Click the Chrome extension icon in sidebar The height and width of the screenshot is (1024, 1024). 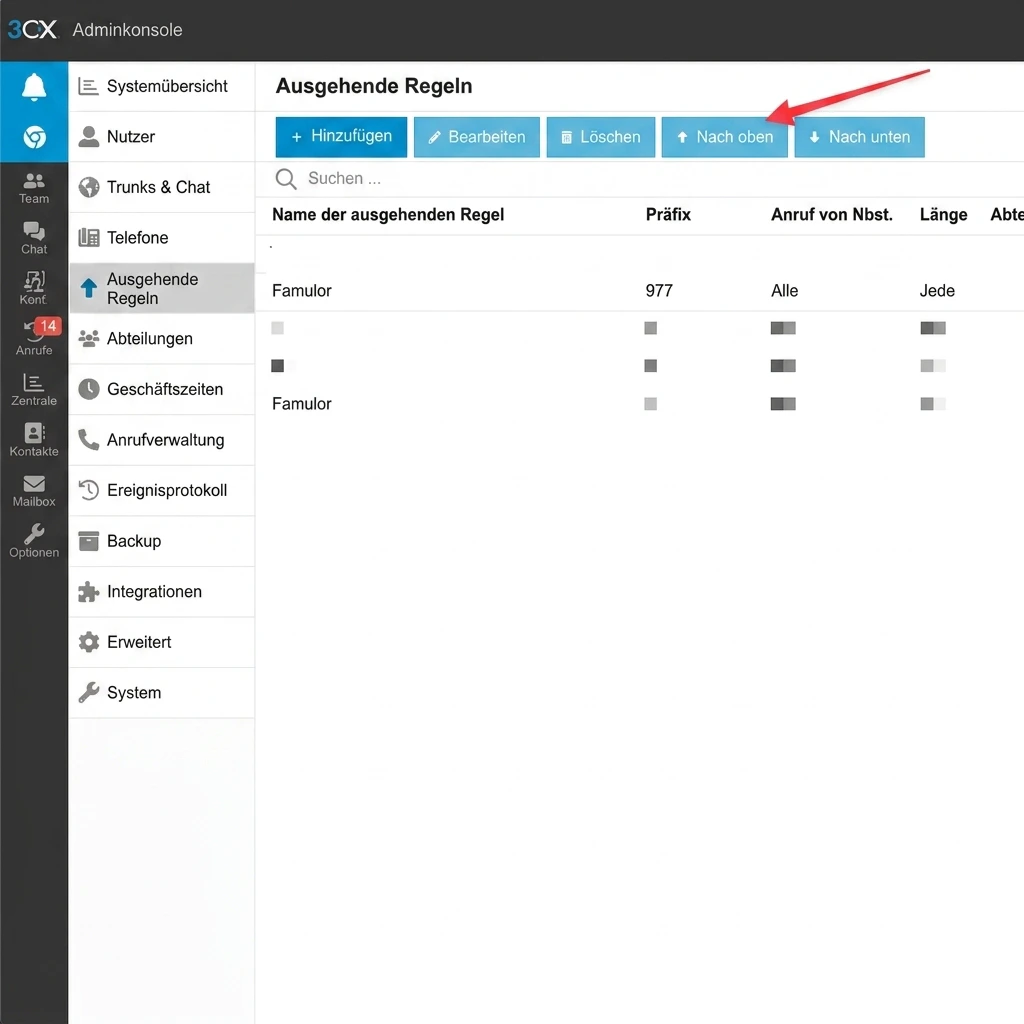click(x=34, y=137)
